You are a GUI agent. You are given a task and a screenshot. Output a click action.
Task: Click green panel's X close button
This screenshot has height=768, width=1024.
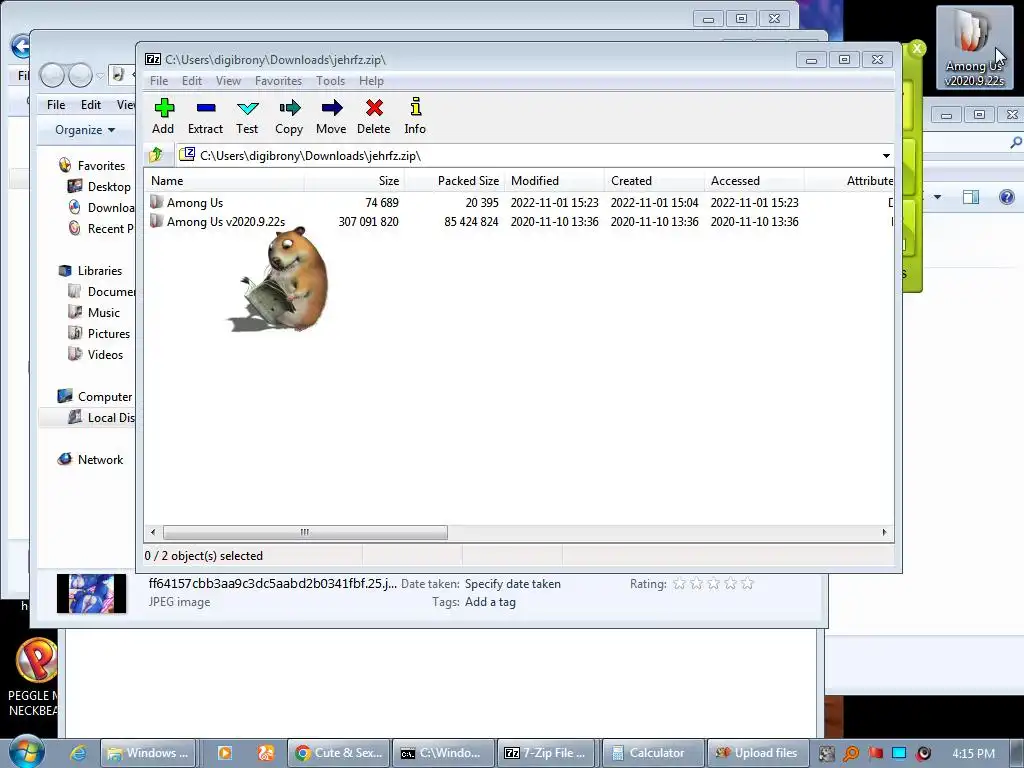coord(917,48)
